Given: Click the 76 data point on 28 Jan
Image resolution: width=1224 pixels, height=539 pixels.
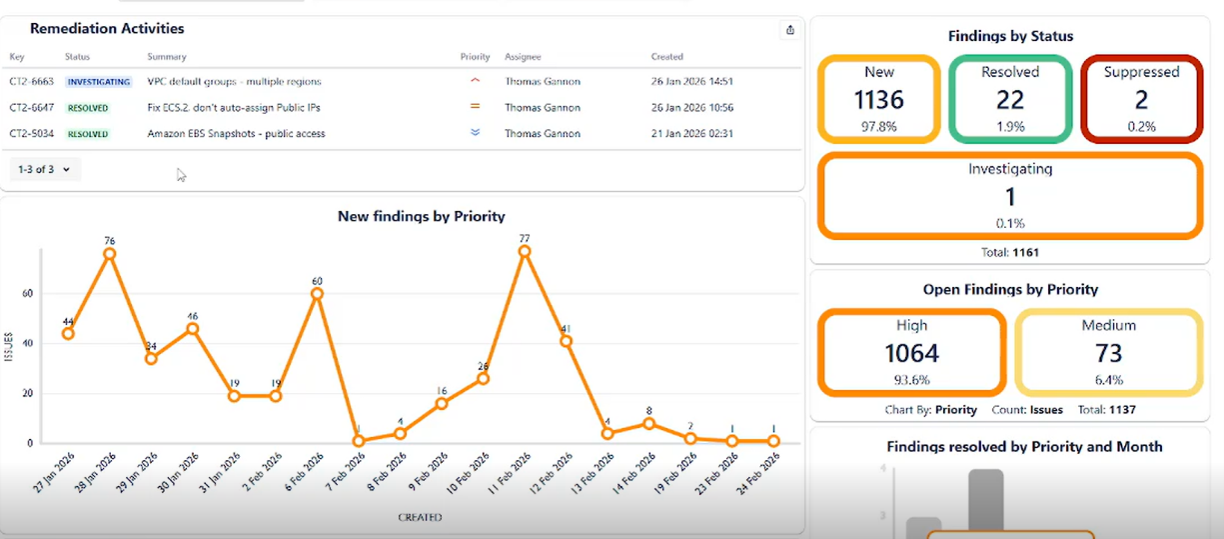Looking at the screenshot, I should coord(109,254).
